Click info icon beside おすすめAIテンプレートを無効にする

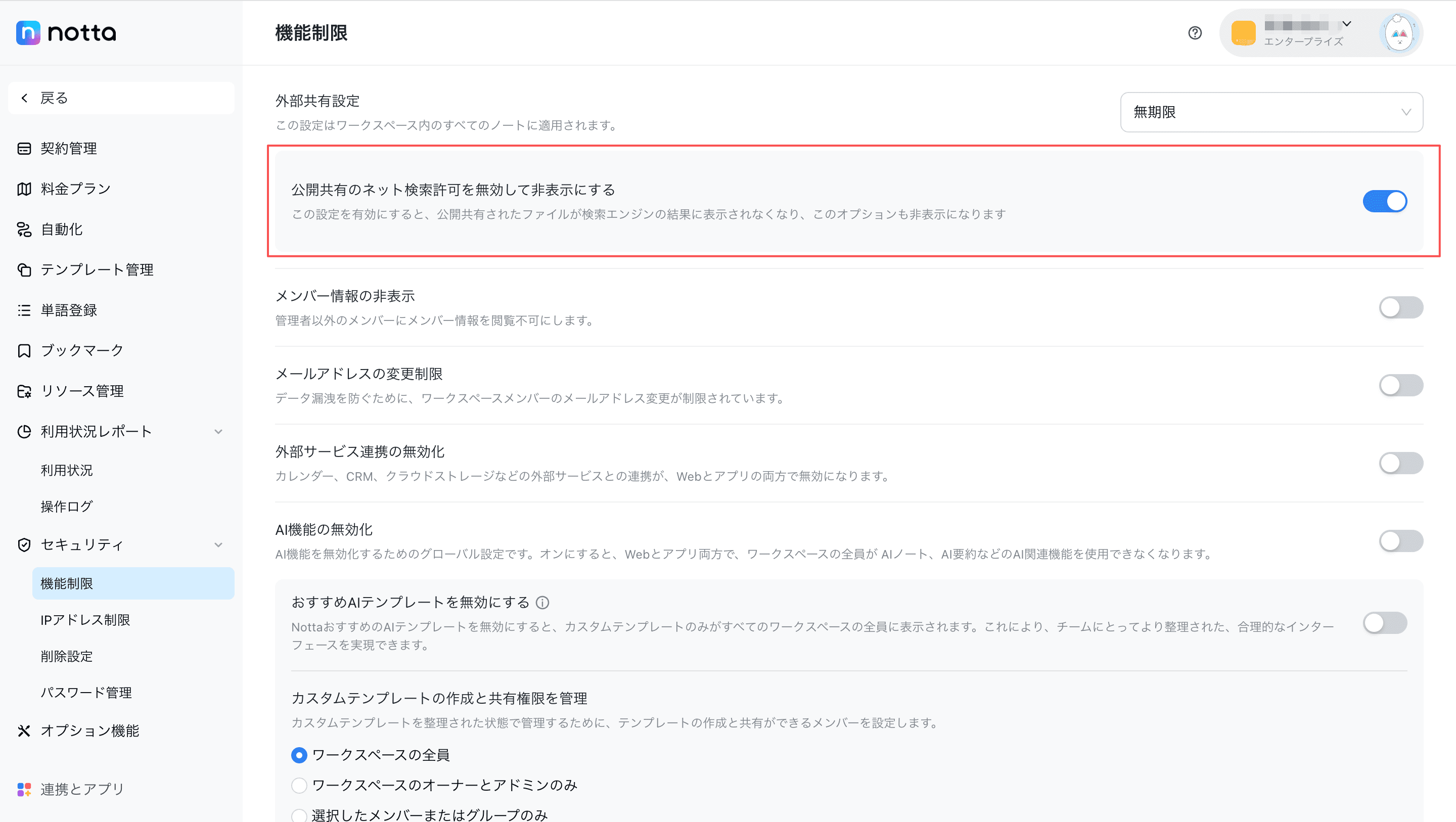pos(542,603)
